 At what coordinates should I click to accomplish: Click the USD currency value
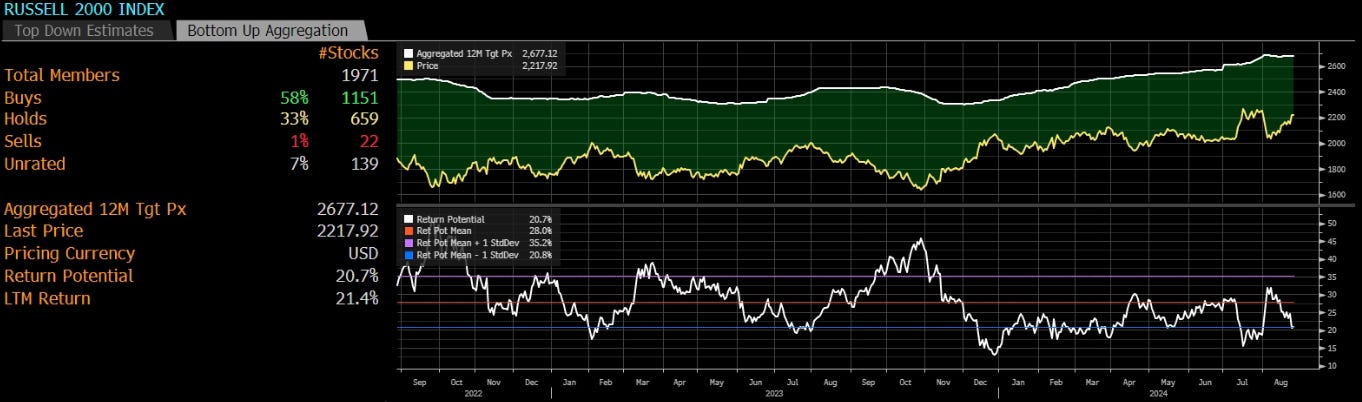(363, 253)
